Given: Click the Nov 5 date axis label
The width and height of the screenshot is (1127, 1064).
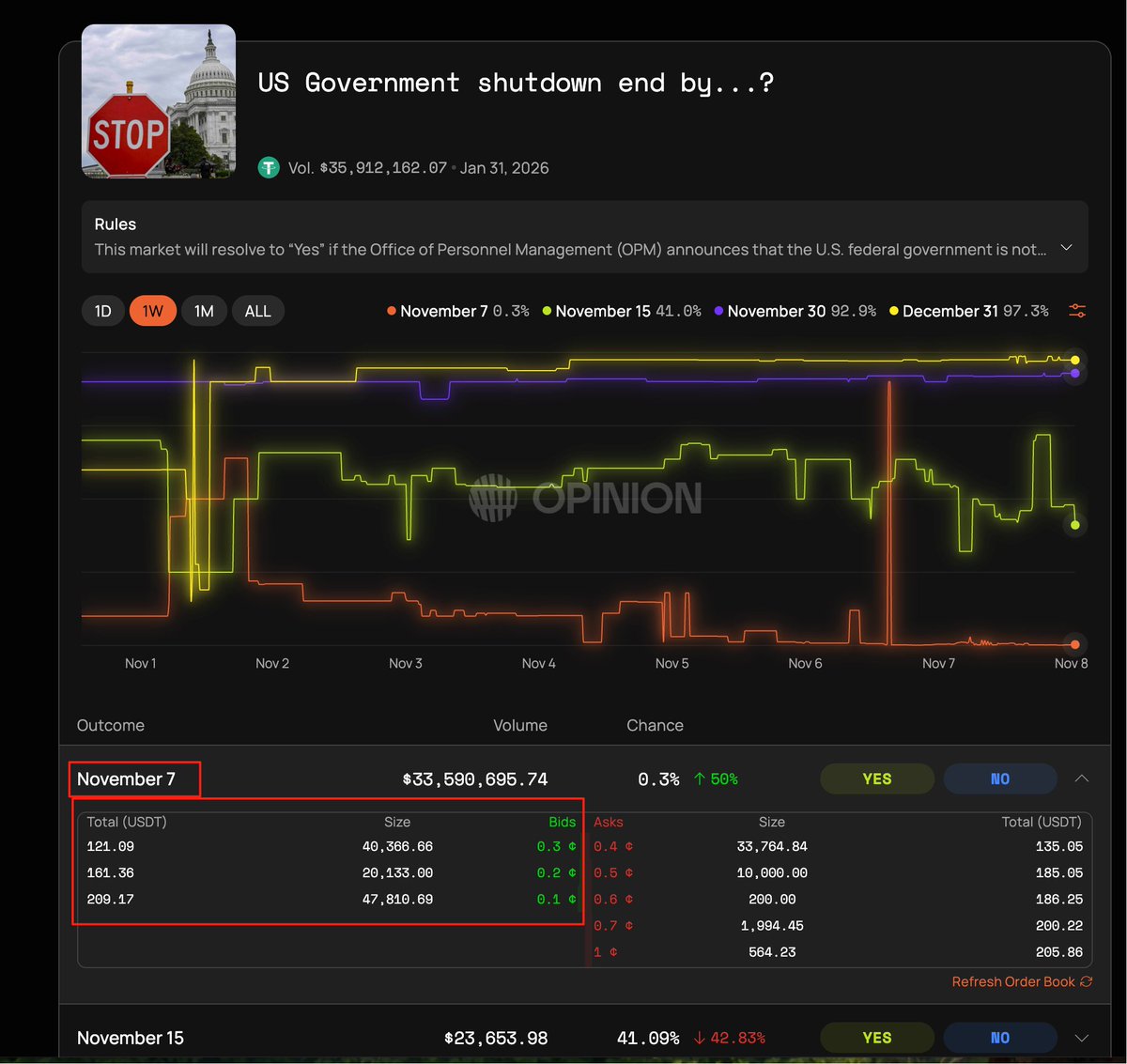Looking at the screenshot, I should pos(672,663).
